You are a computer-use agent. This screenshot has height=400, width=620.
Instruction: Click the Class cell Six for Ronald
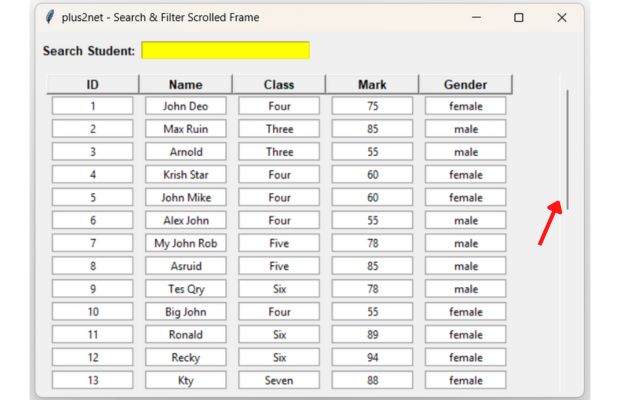point(279,335)
